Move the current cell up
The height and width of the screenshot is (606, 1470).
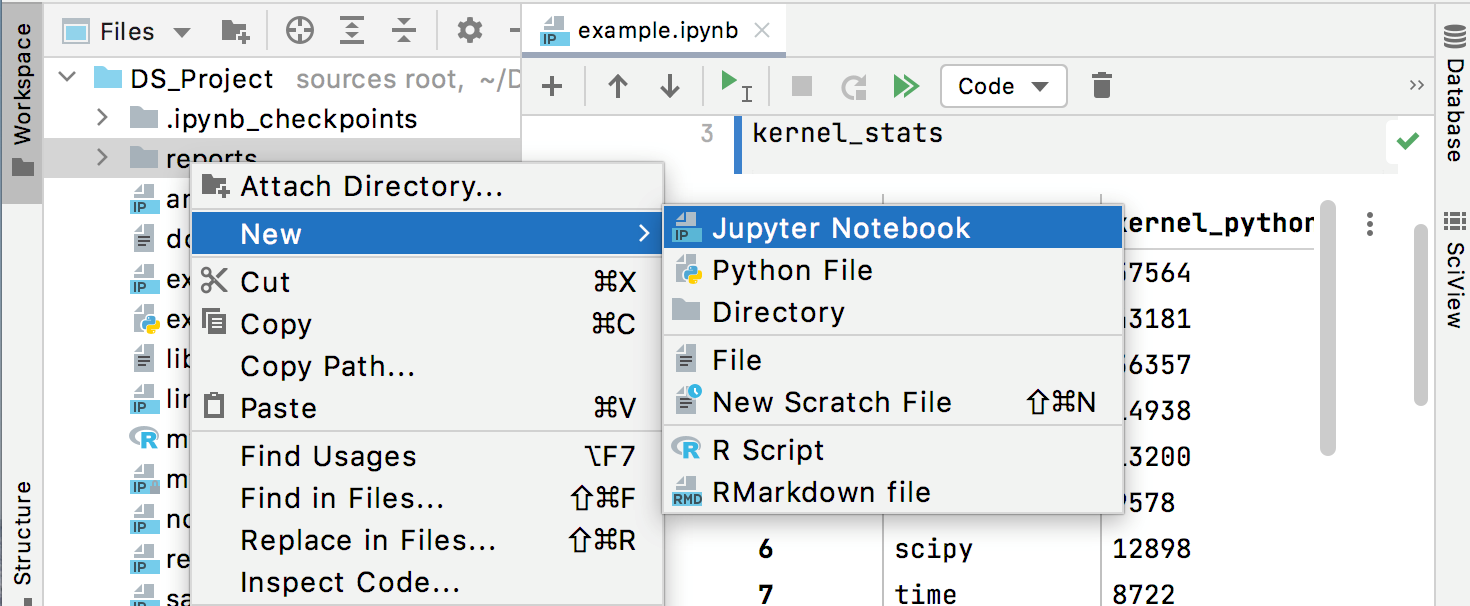click(617, 86)
